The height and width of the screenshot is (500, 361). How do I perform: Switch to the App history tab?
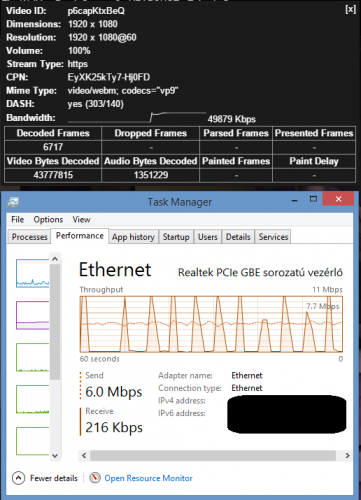coord(133,237)
